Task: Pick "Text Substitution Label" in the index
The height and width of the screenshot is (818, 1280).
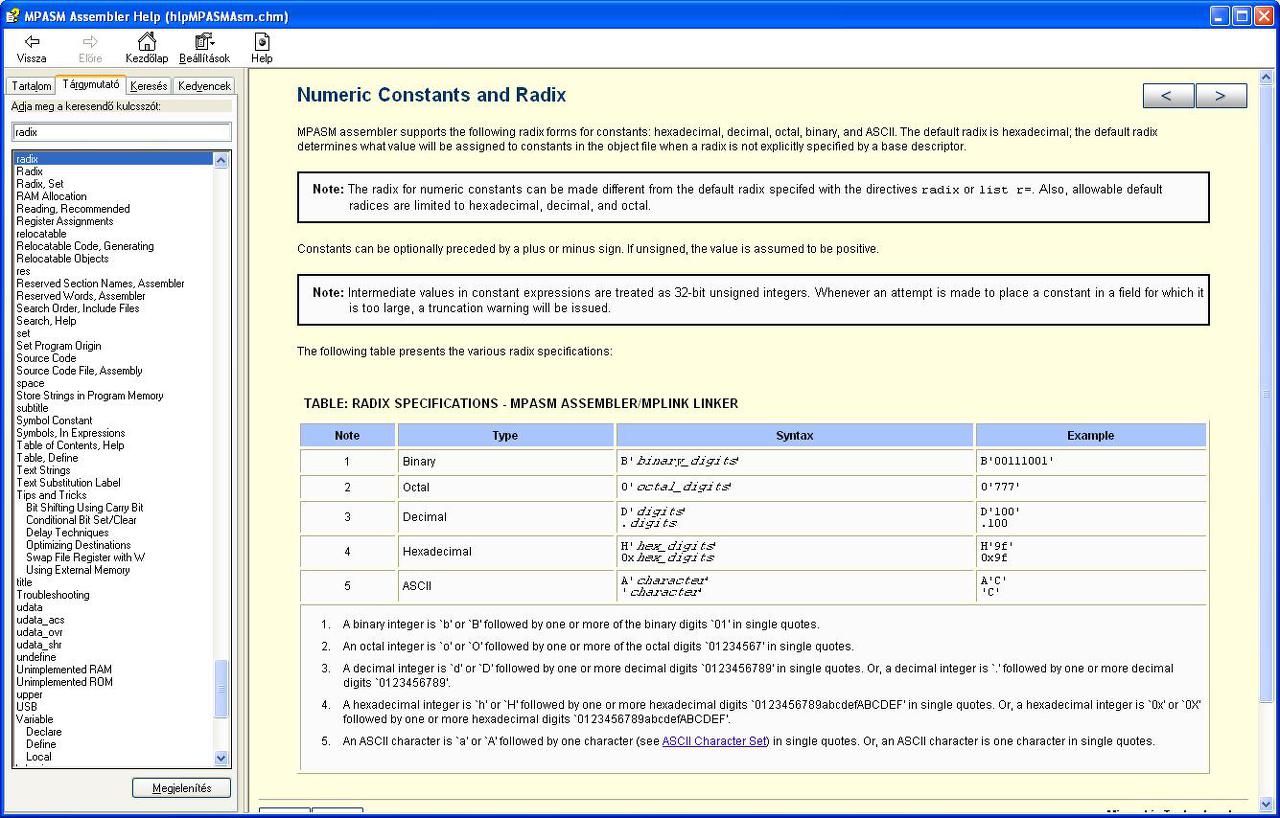Action: (x=68, y=482)
